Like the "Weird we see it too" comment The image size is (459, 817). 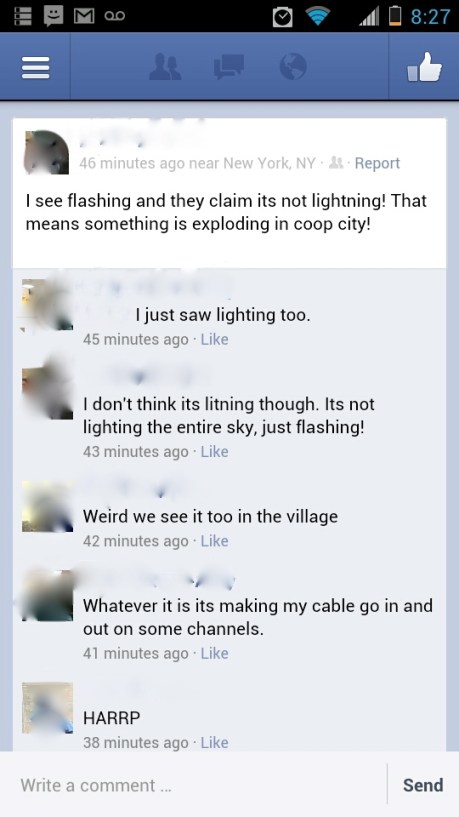(215, 541)
